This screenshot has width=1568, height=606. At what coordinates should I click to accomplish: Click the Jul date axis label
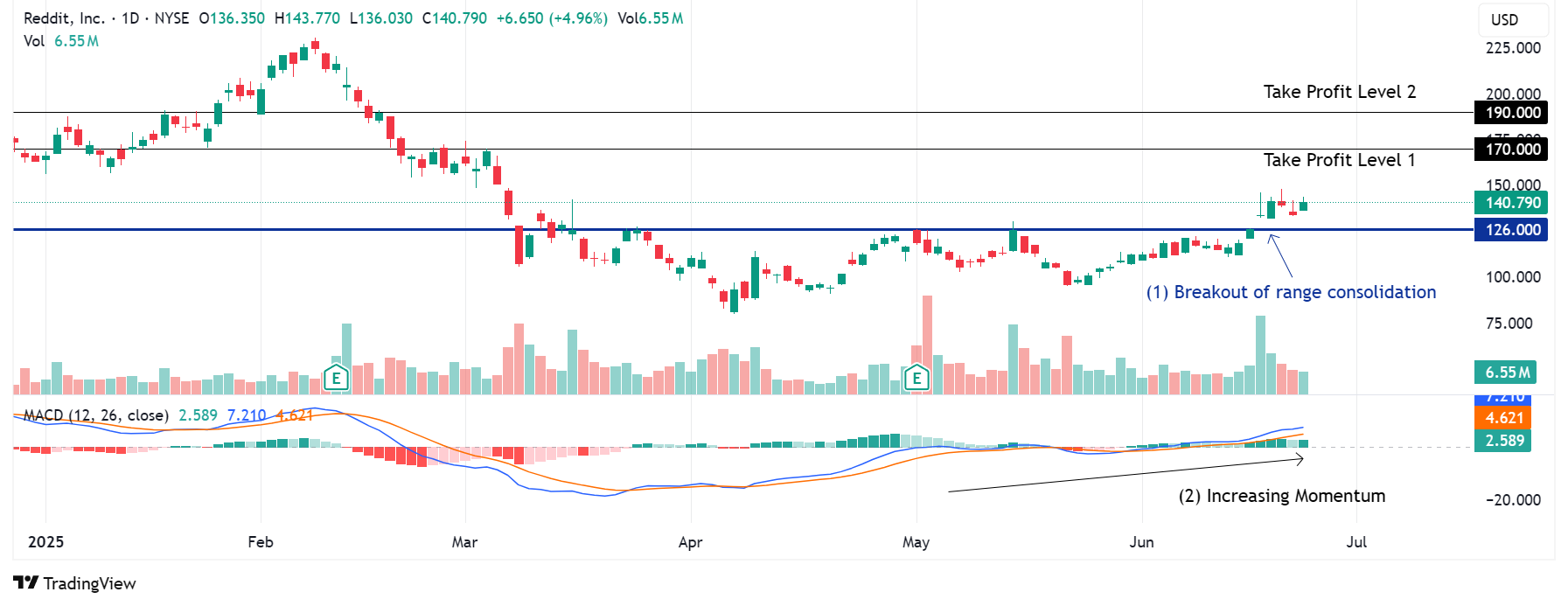pyautogui.click(x=1356, y=542)
